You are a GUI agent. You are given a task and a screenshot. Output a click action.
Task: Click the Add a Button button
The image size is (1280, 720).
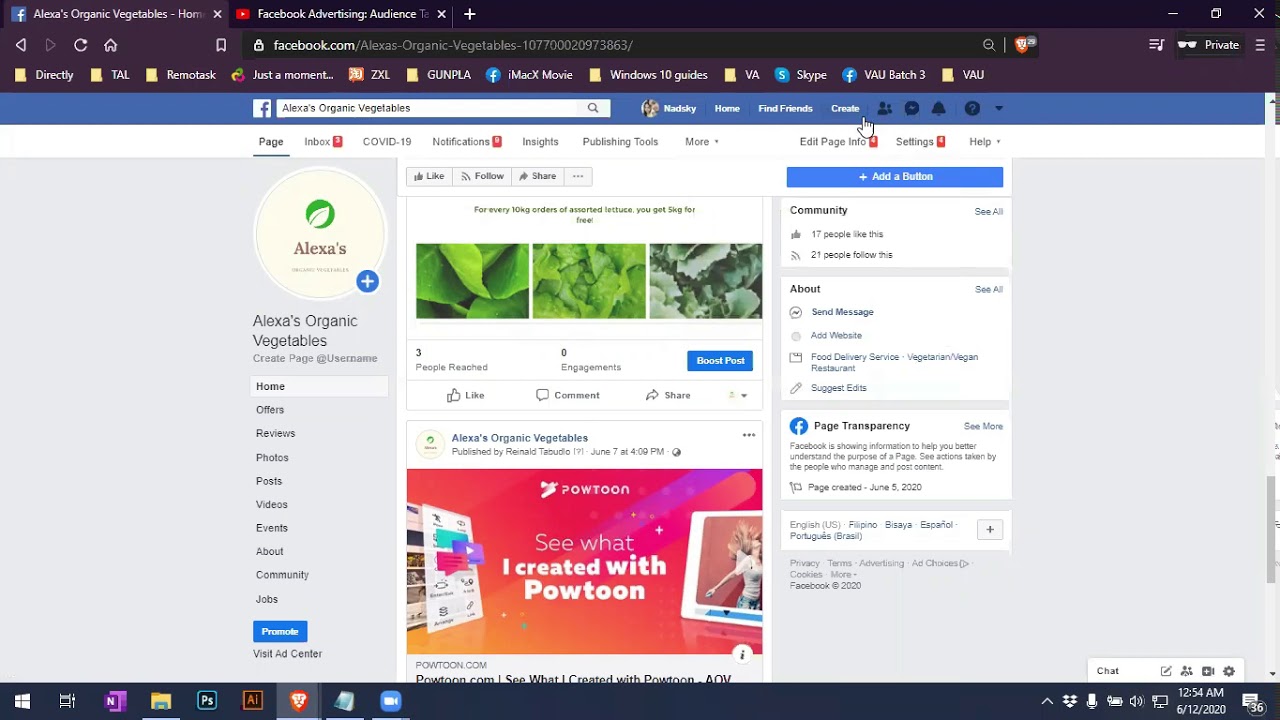click(895, 177)
